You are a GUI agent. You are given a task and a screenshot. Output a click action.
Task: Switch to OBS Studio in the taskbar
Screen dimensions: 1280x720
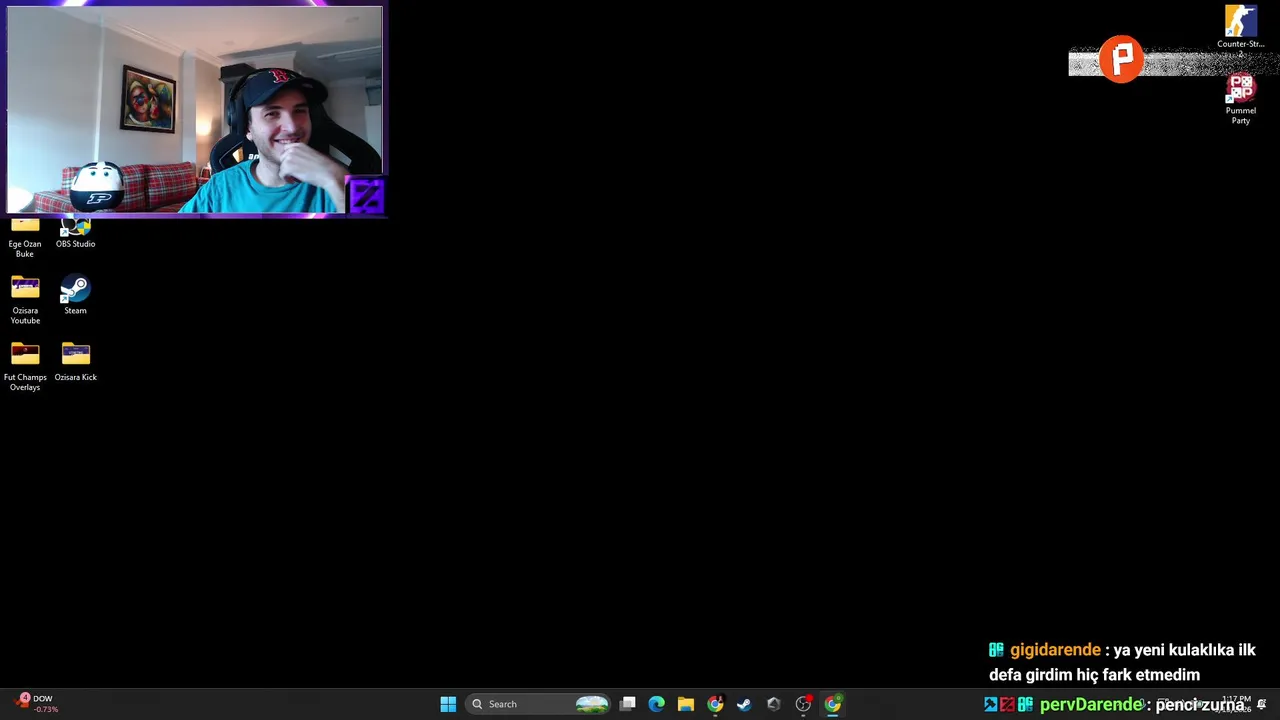pyautogui.click(x=803, y=704)
